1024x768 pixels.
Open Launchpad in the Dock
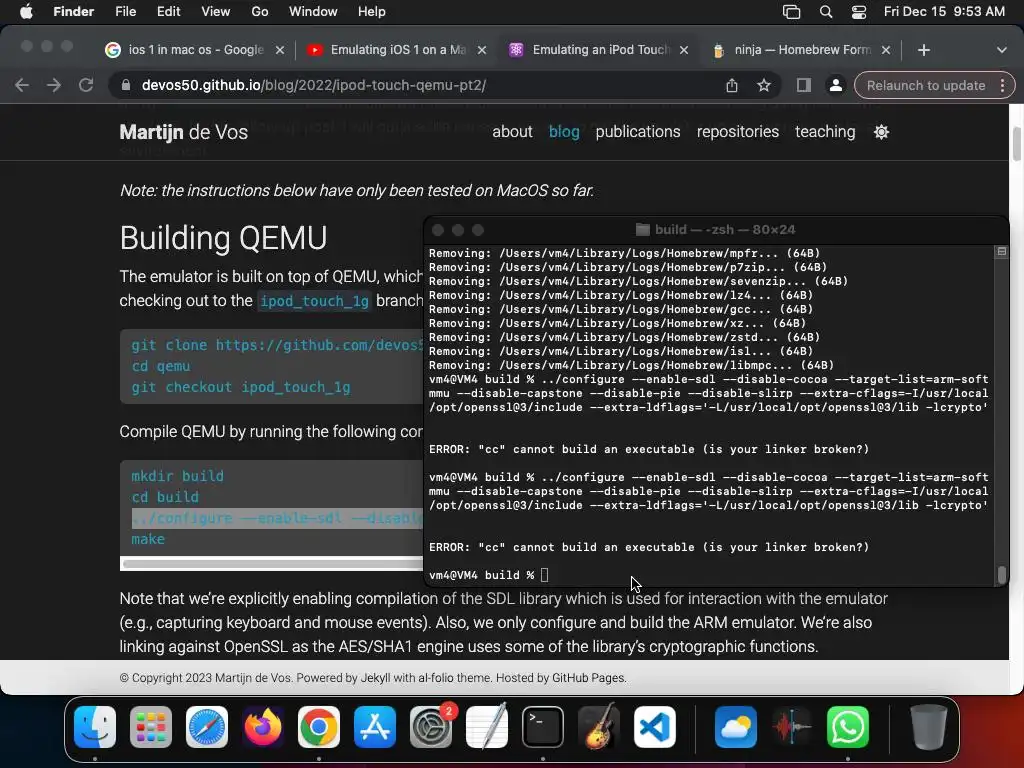[x=151, y=727]
